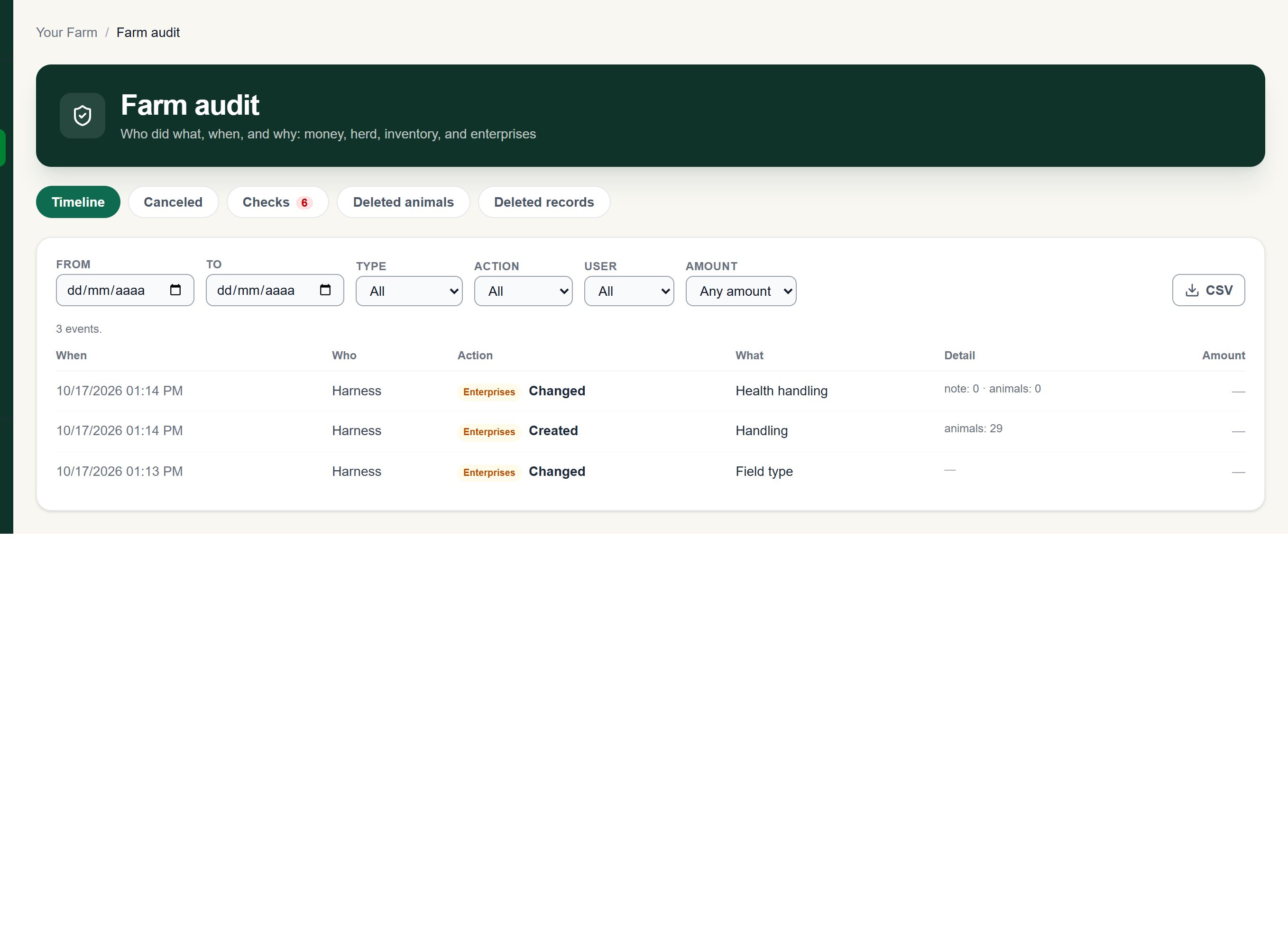Click the 10/17/2026 01:13 PM timestamp

coord(120,471)
